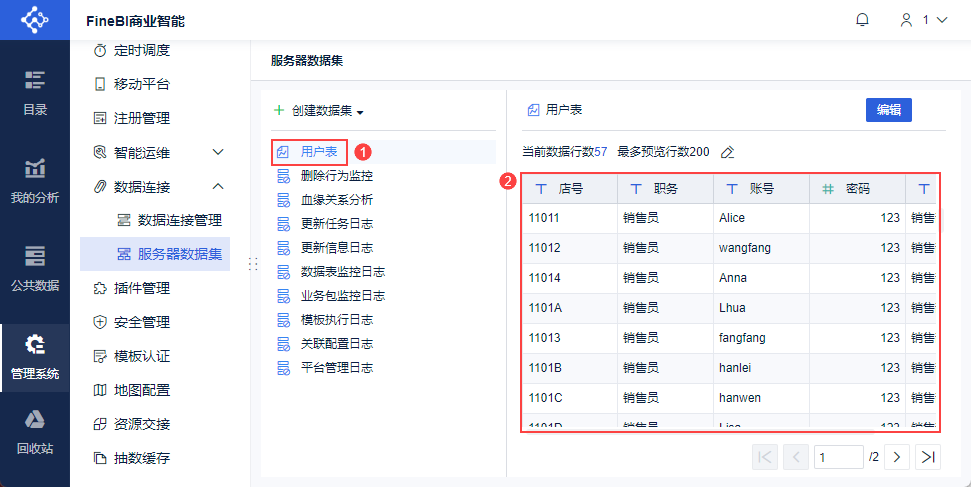Open the notification bell

862,20
